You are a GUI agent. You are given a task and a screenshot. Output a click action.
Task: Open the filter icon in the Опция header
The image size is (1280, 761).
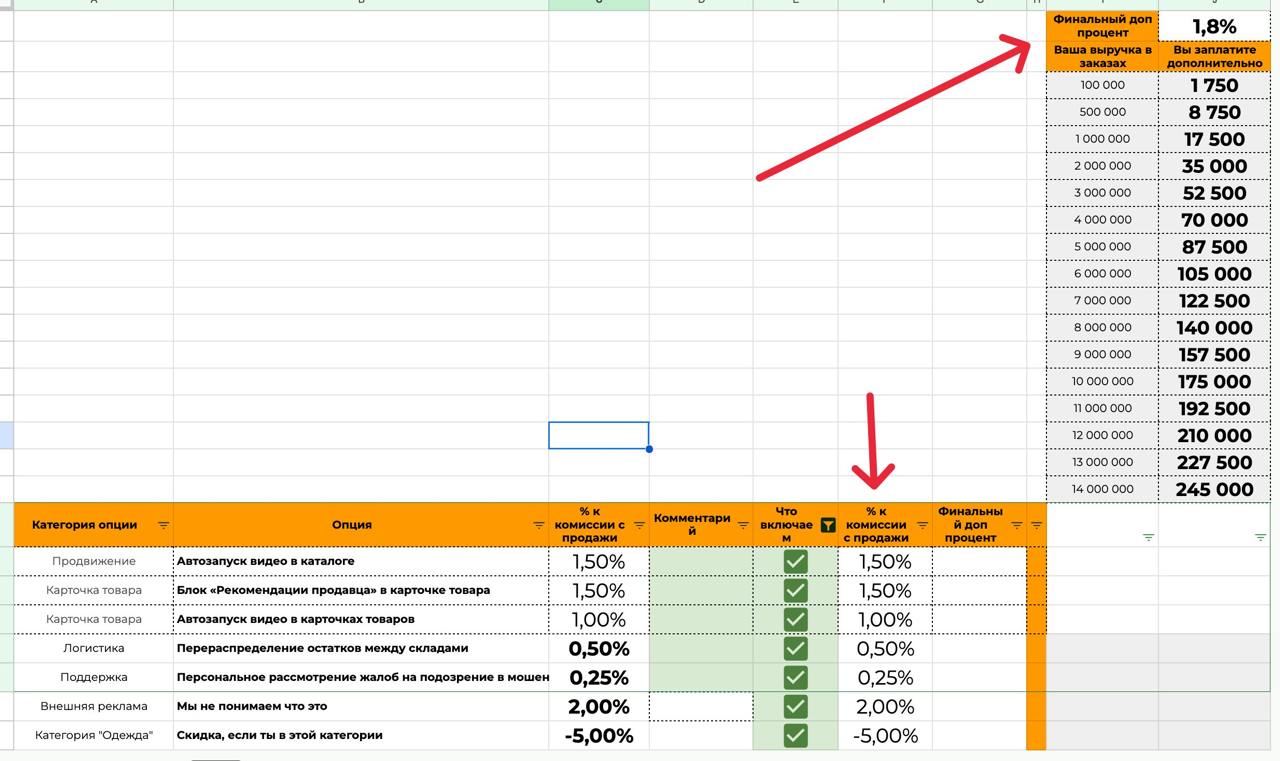tap(539, 525)
